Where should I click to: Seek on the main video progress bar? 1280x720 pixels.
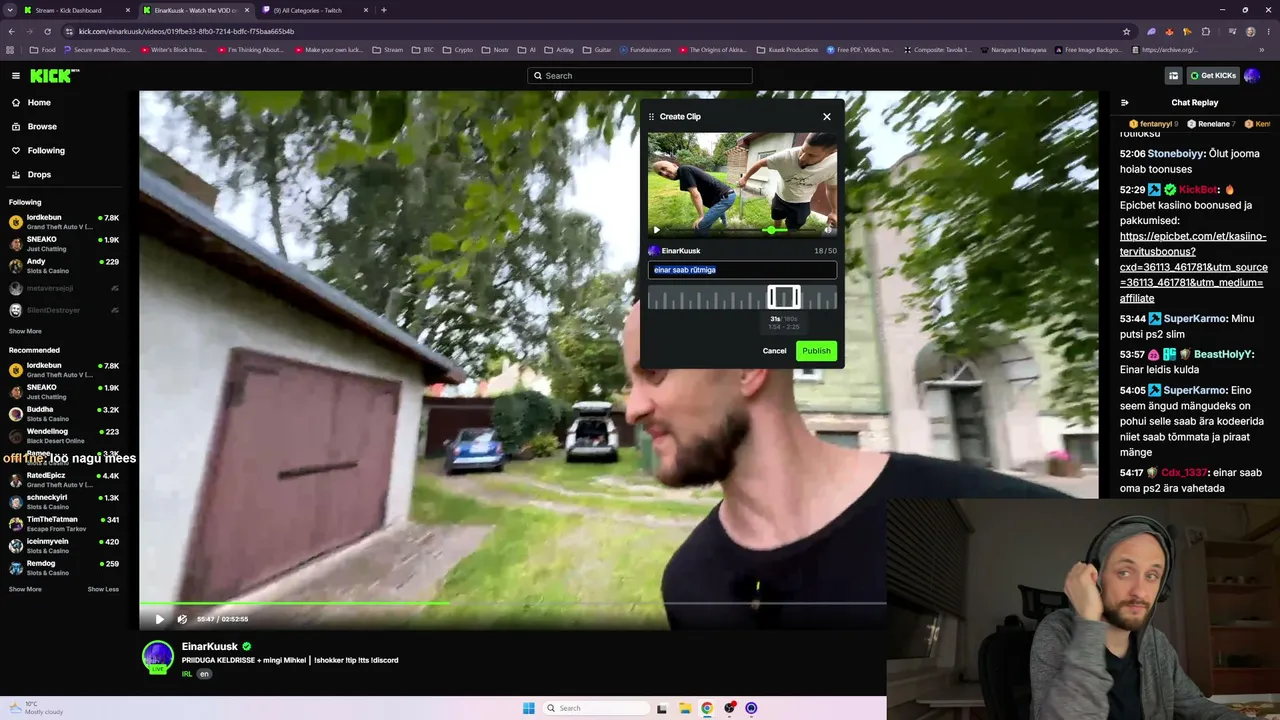click(512, 604)
